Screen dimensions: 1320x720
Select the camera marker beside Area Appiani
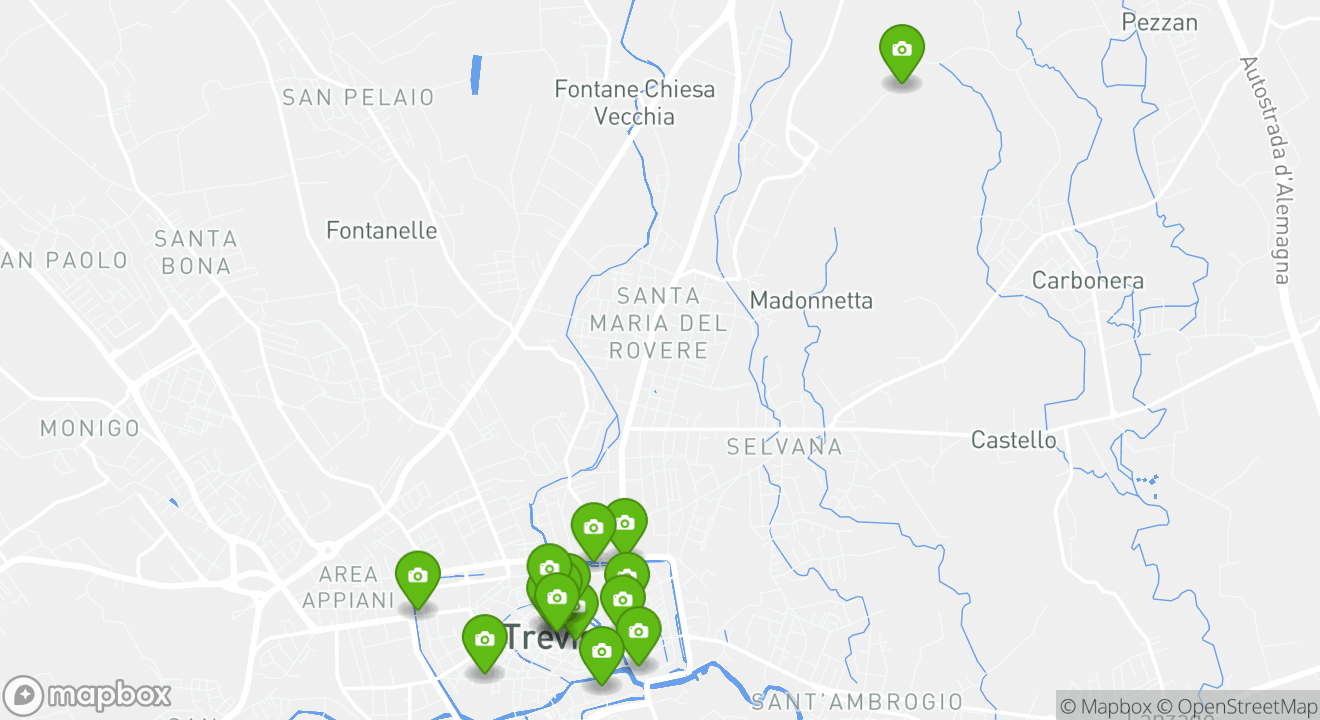pyautogui.click(x=417, y=580)
